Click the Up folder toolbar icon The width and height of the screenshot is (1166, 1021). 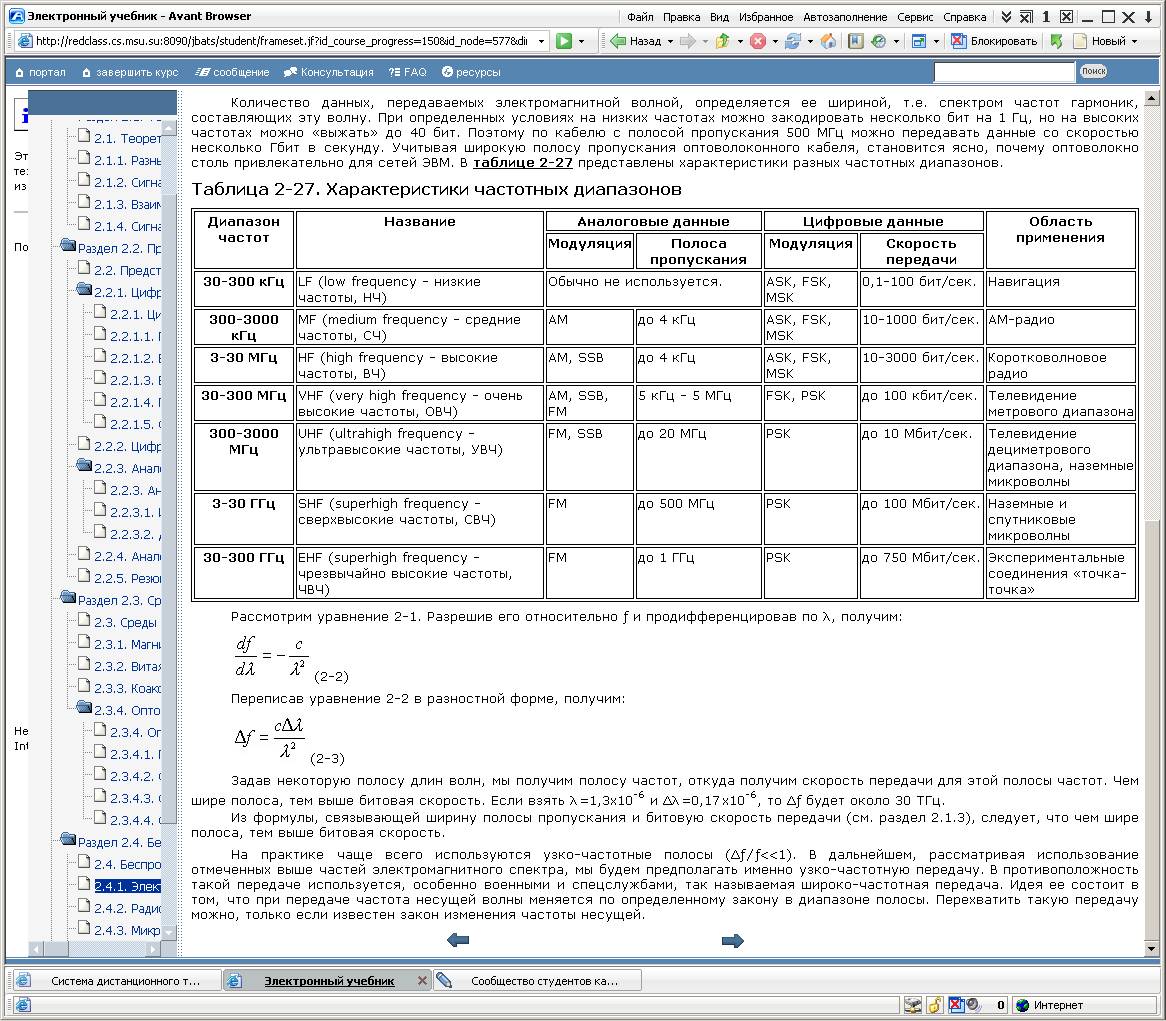(722, 41)
